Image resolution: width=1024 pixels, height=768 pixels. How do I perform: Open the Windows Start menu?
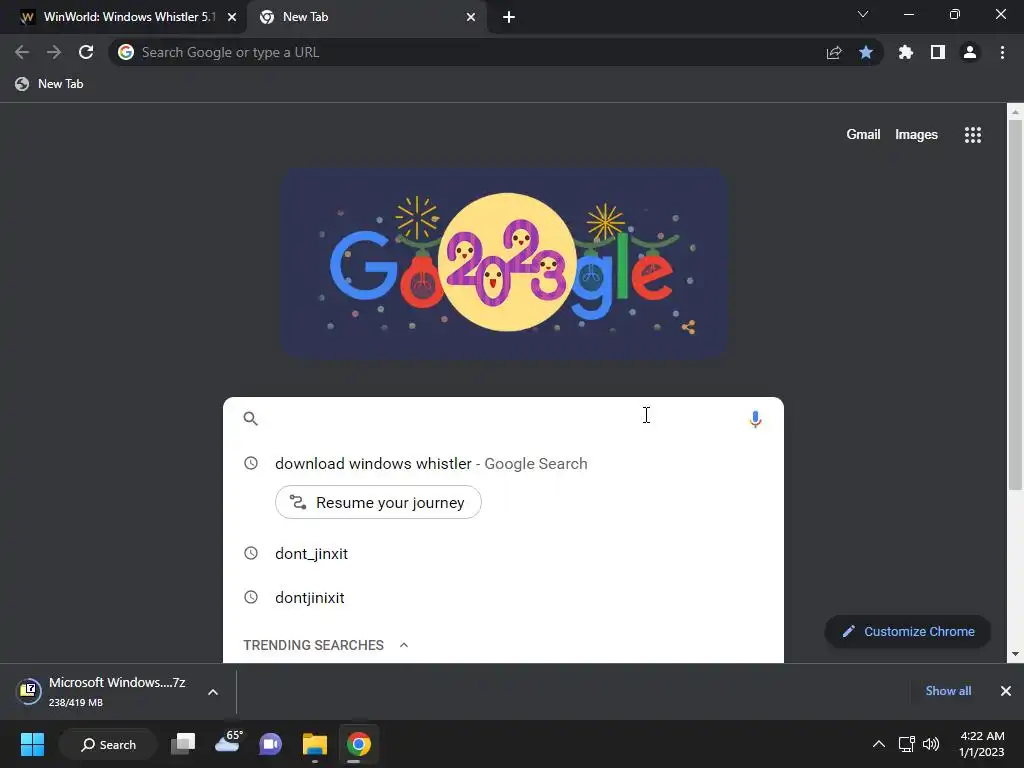32,744
